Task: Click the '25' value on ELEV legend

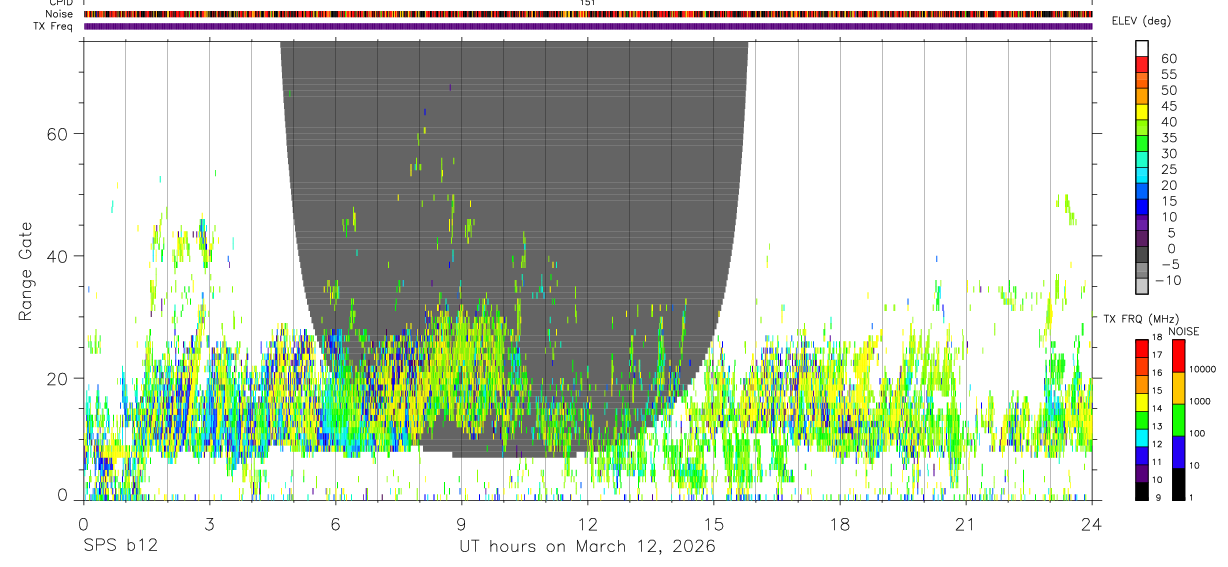Action: (x=1168, y=170)
